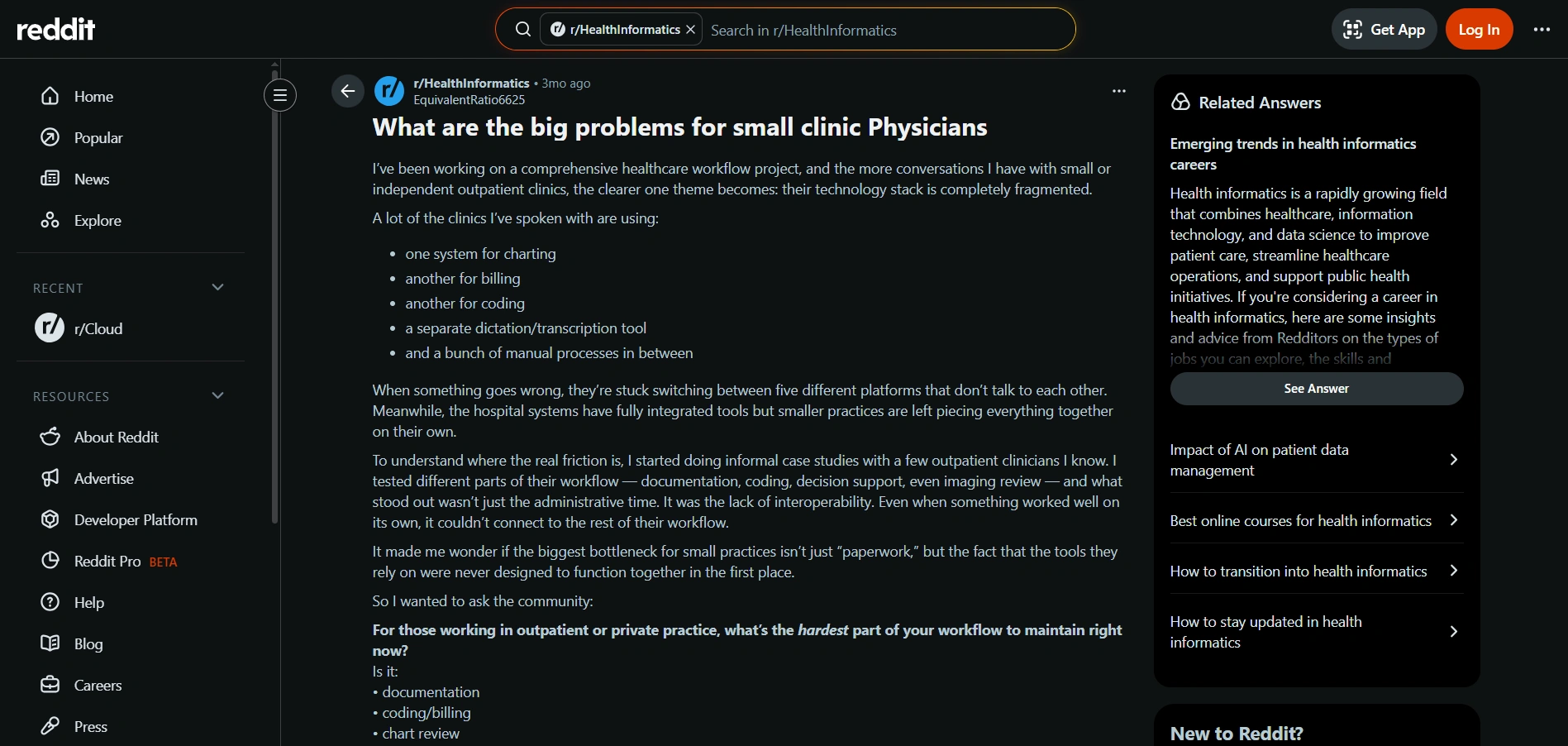This screenshot has width=1568, height=746.
Task: Click the back arrow button
Action: point(347,91)
